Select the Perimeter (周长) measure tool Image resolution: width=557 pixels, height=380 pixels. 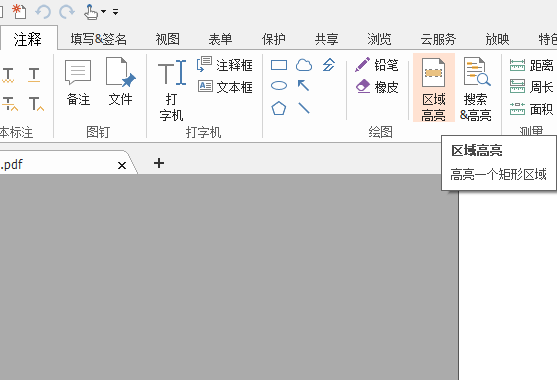coord(532,87)
